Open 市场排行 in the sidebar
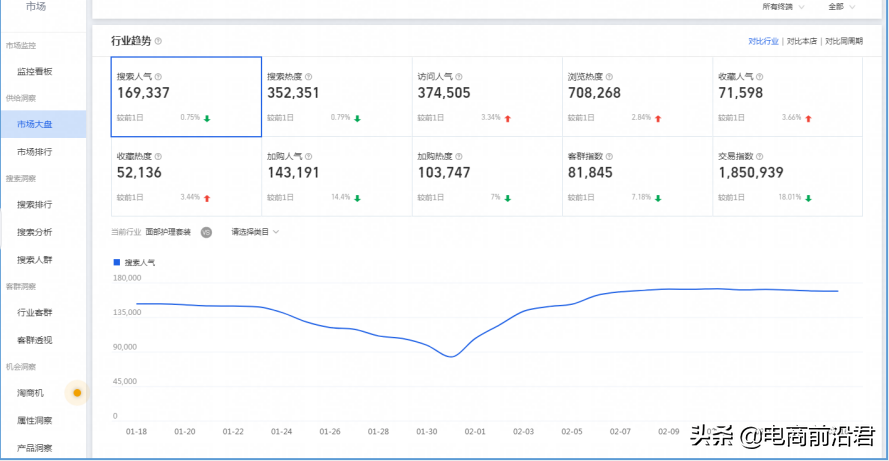 point(35,152)
